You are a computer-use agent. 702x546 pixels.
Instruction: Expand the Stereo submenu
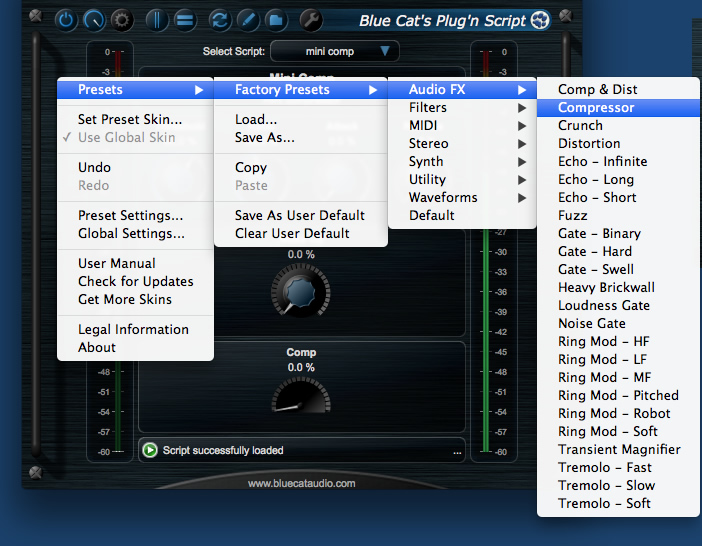click(462, 143)
